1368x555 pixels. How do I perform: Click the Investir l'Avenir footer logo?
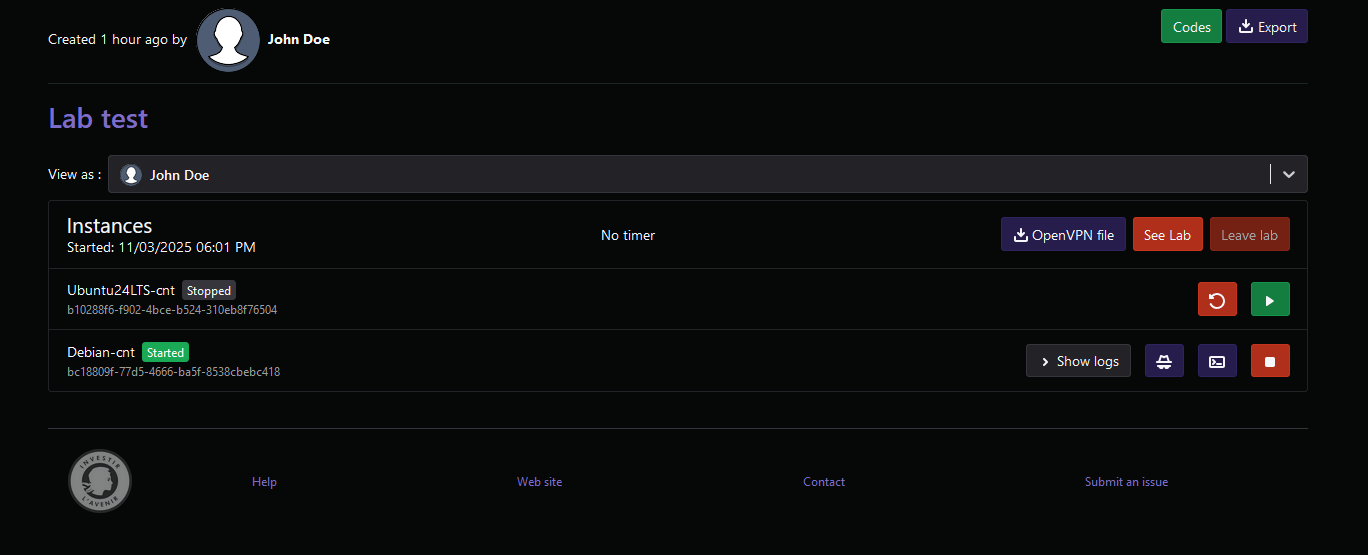click(x=100, y=481)
